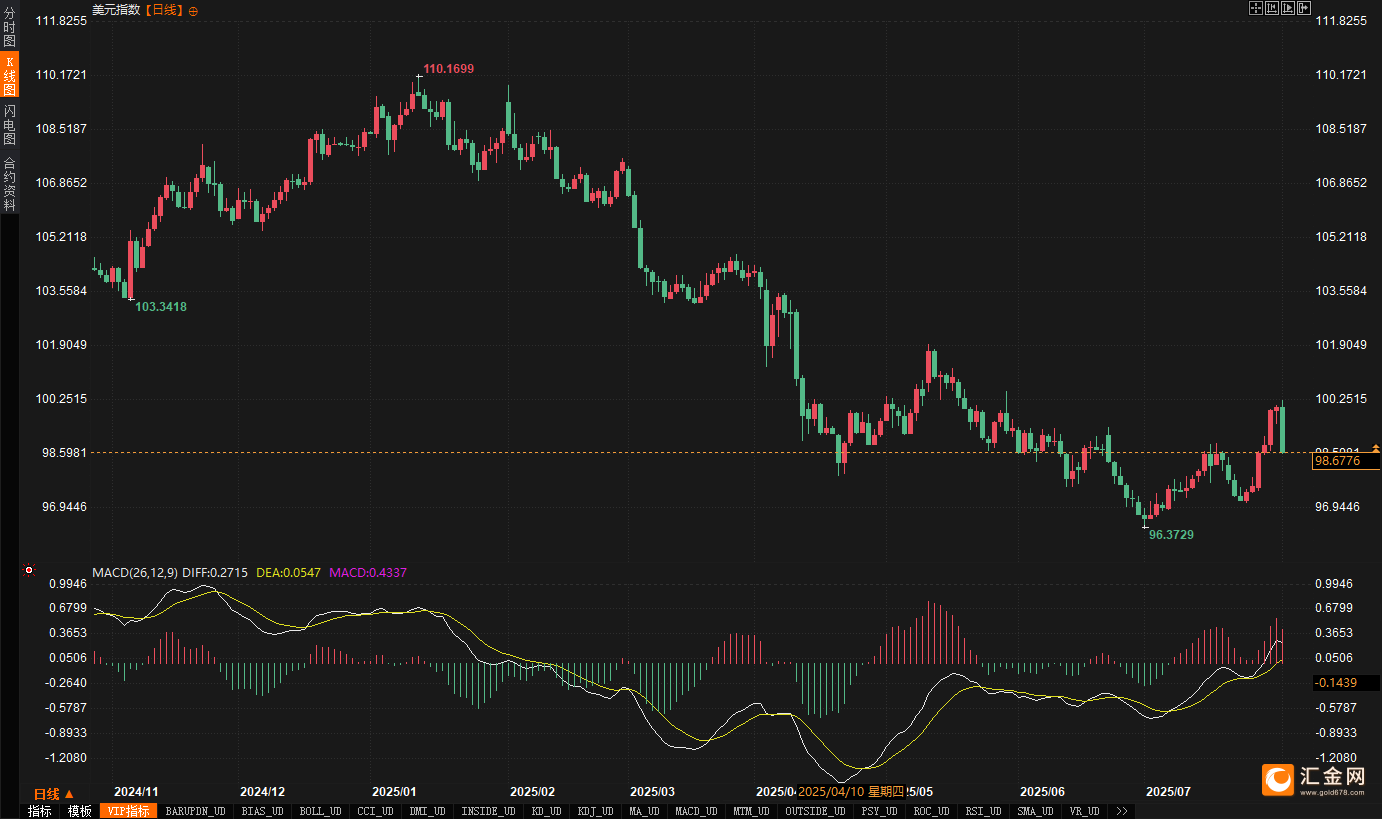Screen dimensions: 1382x819
Task: Open the 闪电图 view
Action: coord(10,124)
